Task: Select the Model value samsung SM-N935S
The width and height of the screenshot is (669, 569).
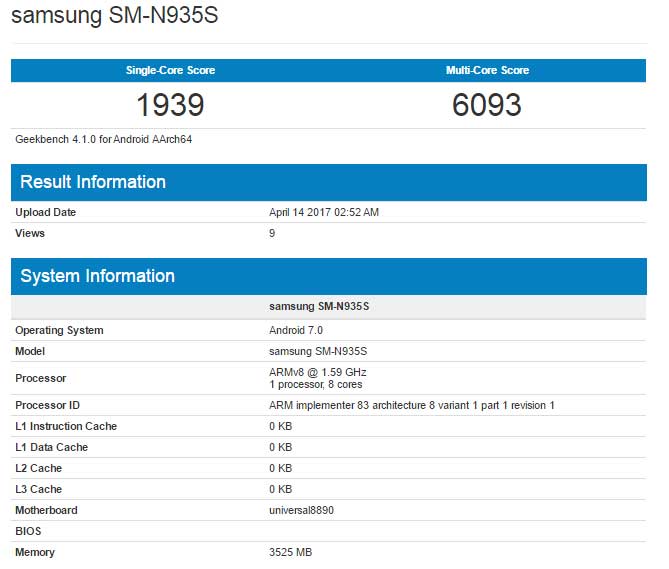Action: (318, 351)
